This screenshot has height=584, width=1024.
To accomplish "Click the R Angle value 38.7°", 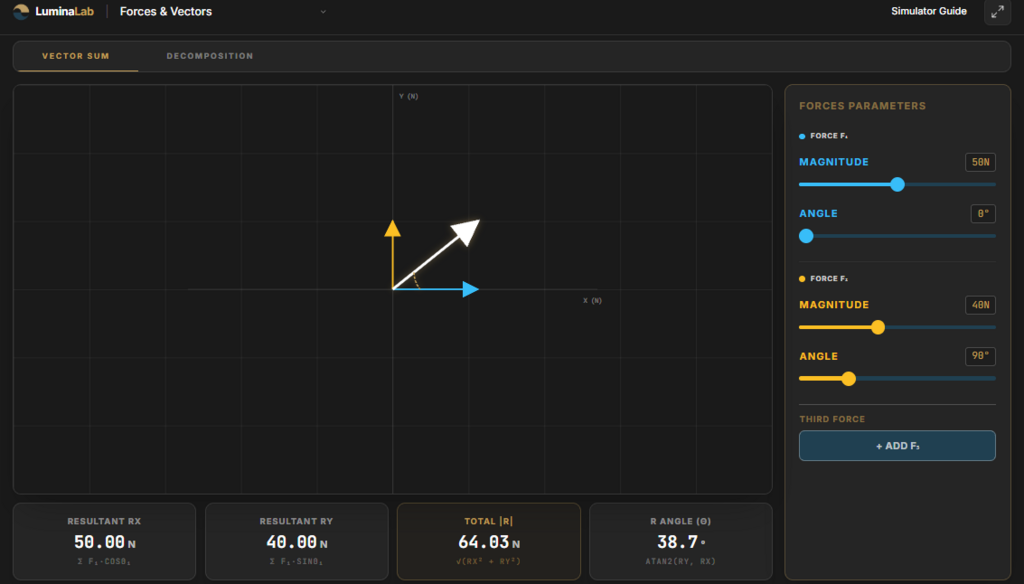I will click(680, 542).
